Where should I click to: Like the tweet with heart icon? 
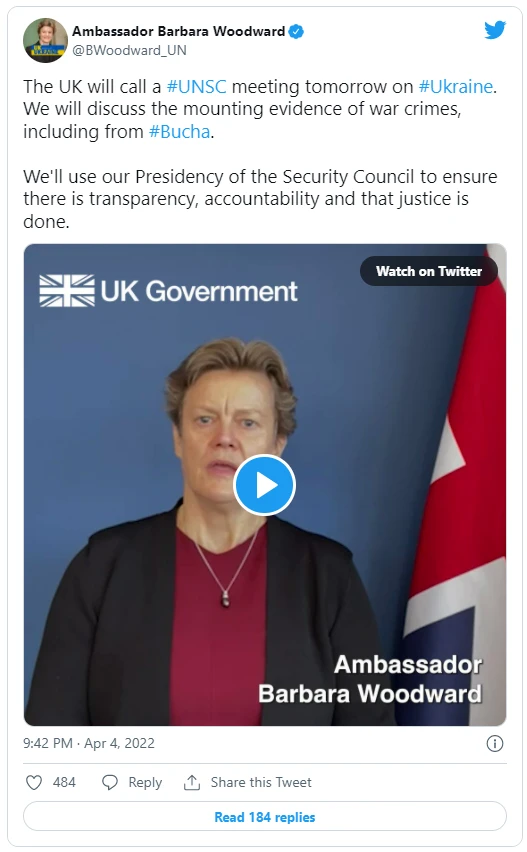[34, 782]
